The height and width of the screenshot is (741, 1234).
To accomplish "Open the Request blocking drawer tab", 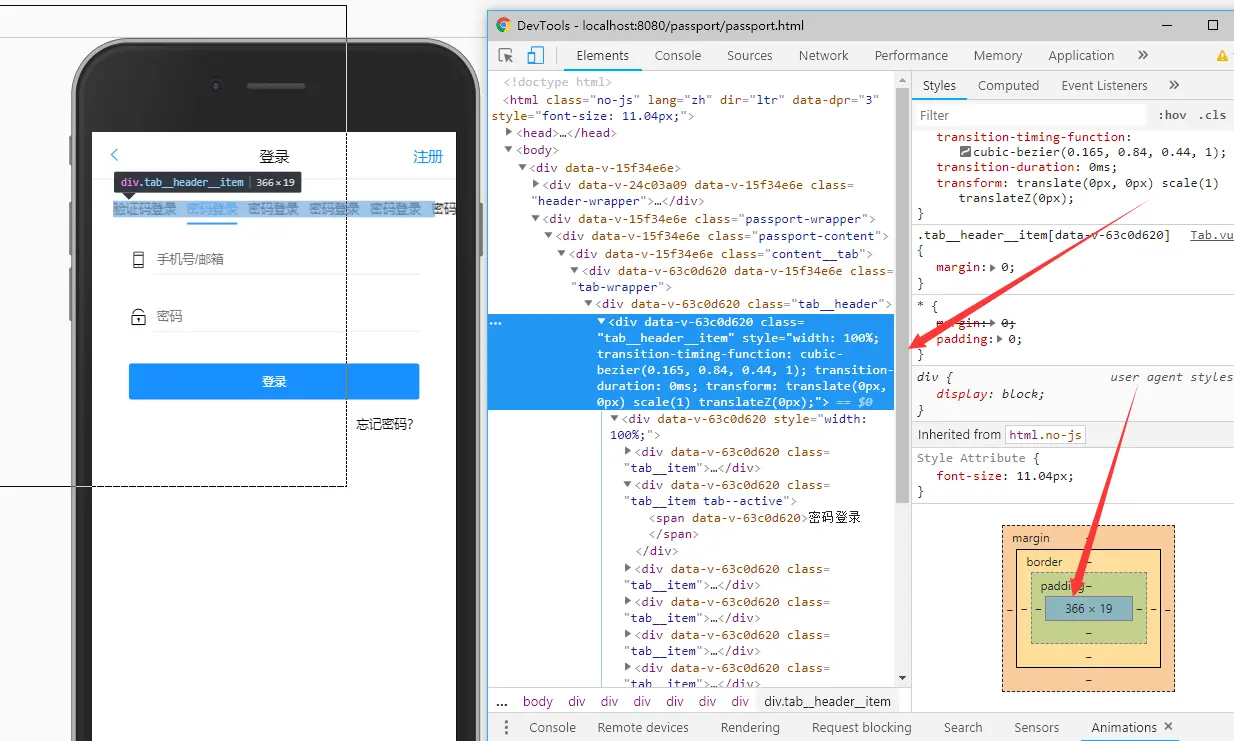I will click(x=862, y=727).
